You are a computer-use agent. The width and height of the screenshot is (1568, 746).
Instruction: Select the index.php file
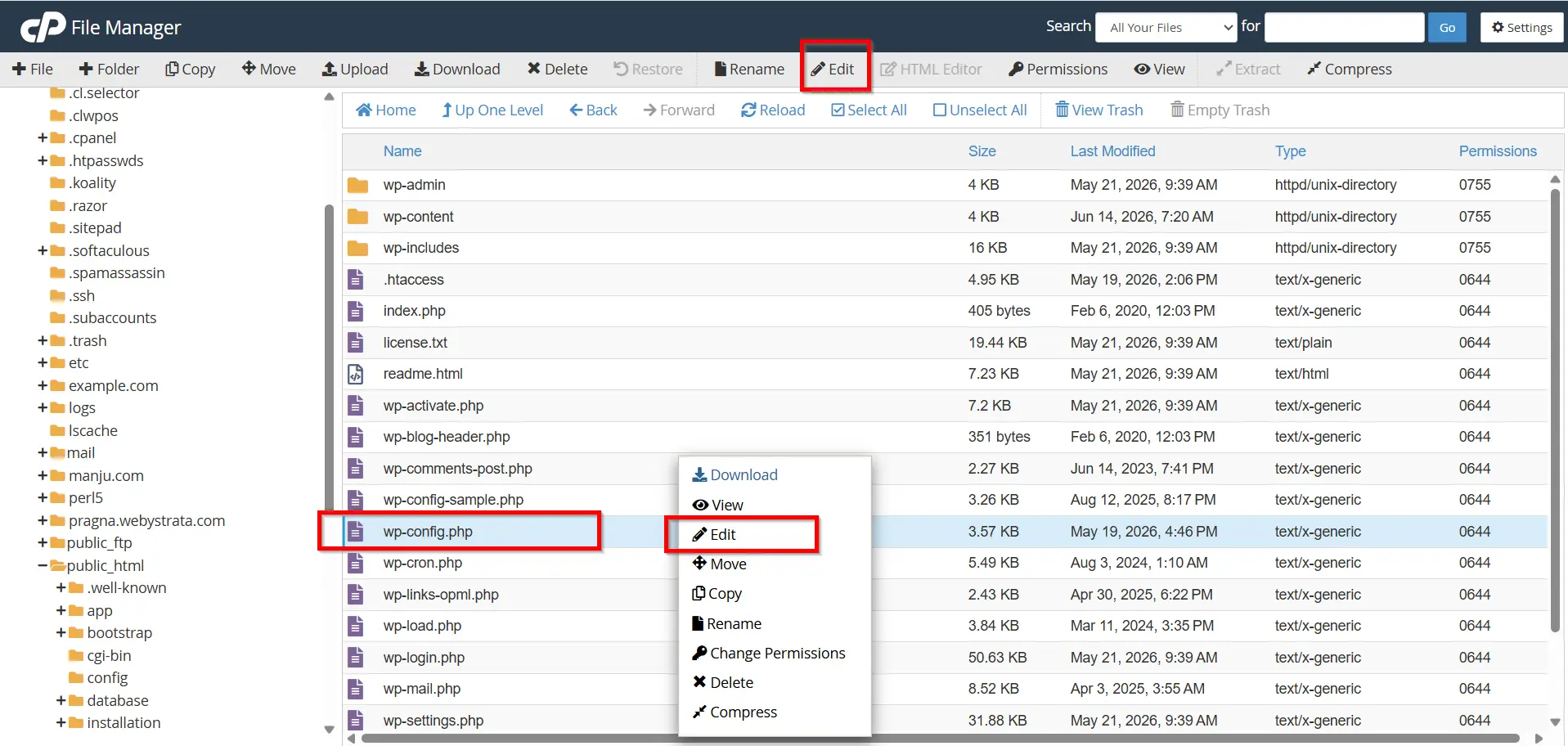(414, 311)
